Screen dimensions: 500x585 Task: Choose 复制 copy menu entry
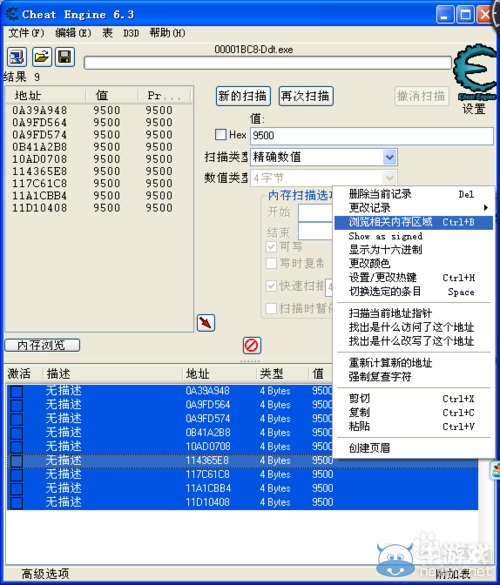coord(413,412)
